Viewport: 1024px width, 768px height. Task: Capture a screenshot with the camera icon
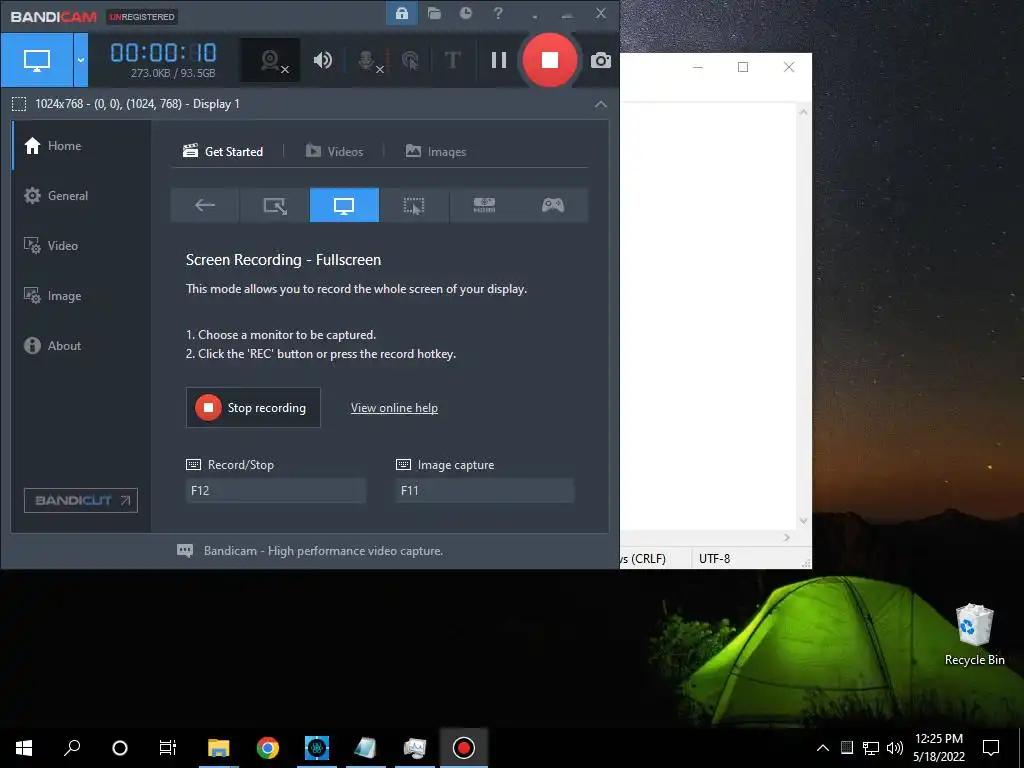click(601, 61)
